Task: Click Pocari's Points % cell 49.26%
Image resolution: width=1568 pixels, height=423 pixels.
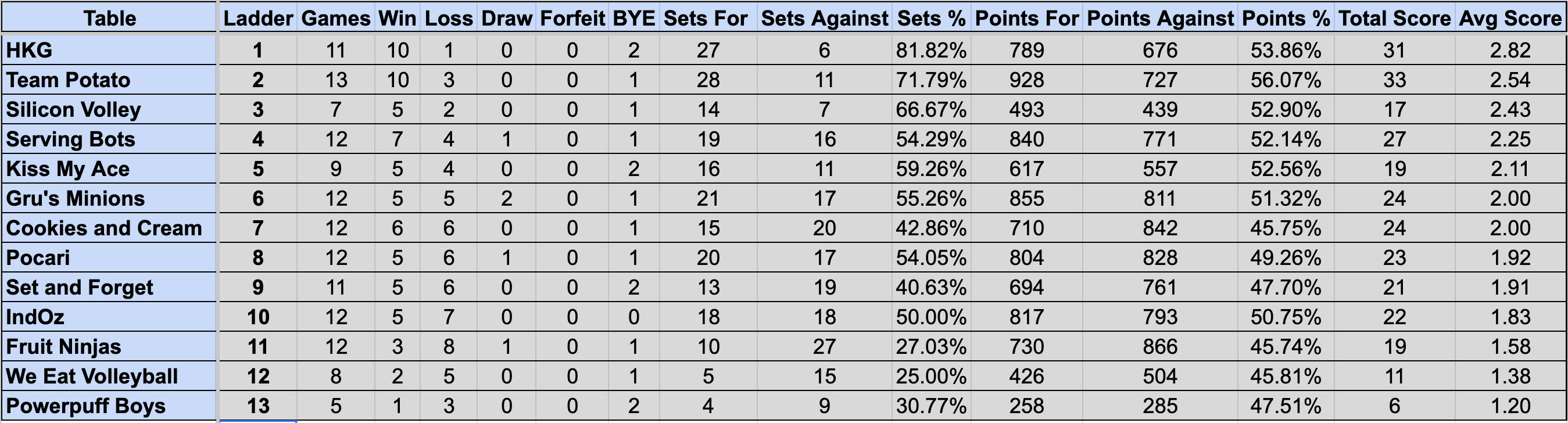Action: pos(1286,258)
